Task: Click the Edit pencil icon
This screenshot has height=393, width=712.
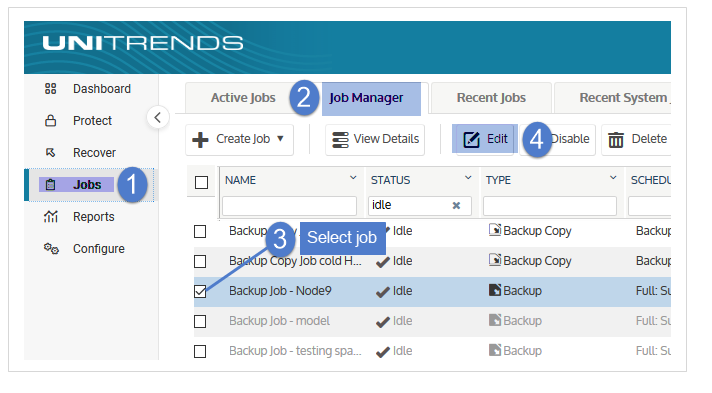Action: pos(471,139)
